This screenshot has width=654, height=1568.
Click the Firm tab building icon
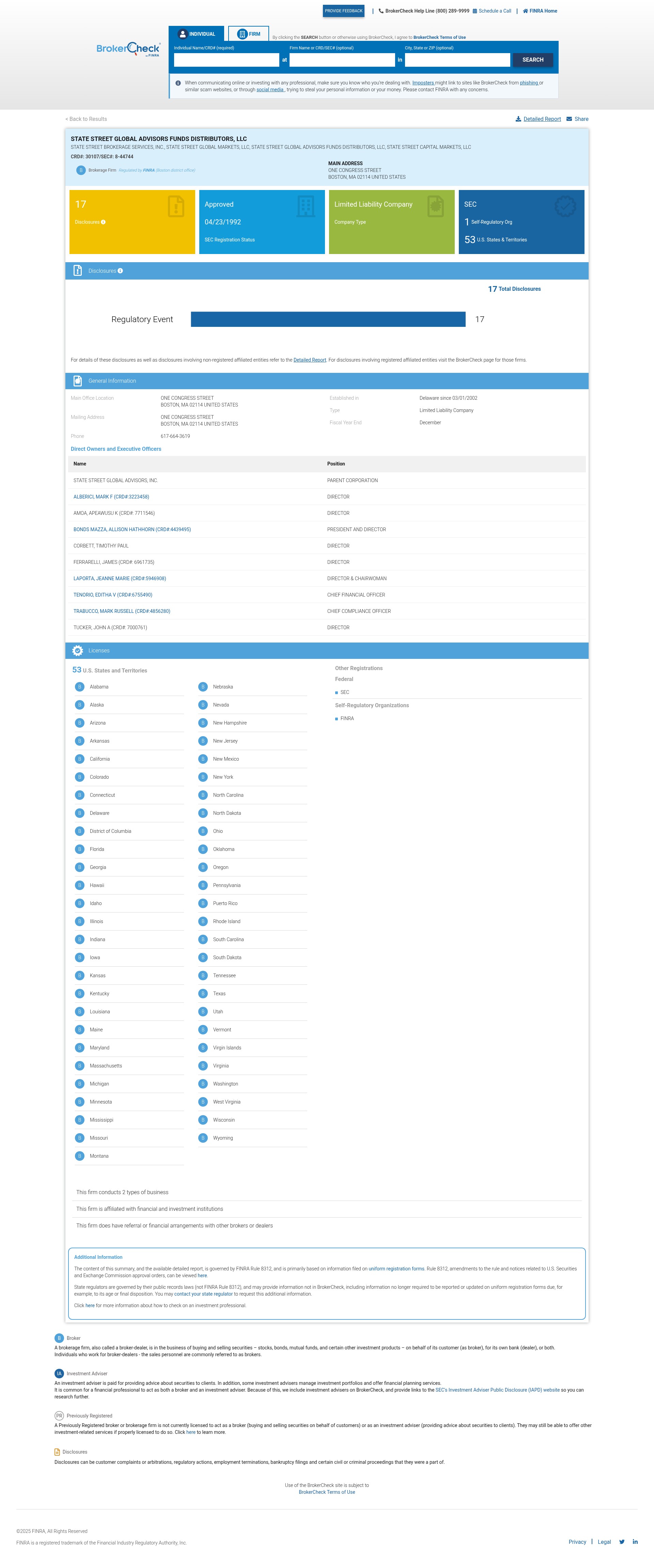242,34
